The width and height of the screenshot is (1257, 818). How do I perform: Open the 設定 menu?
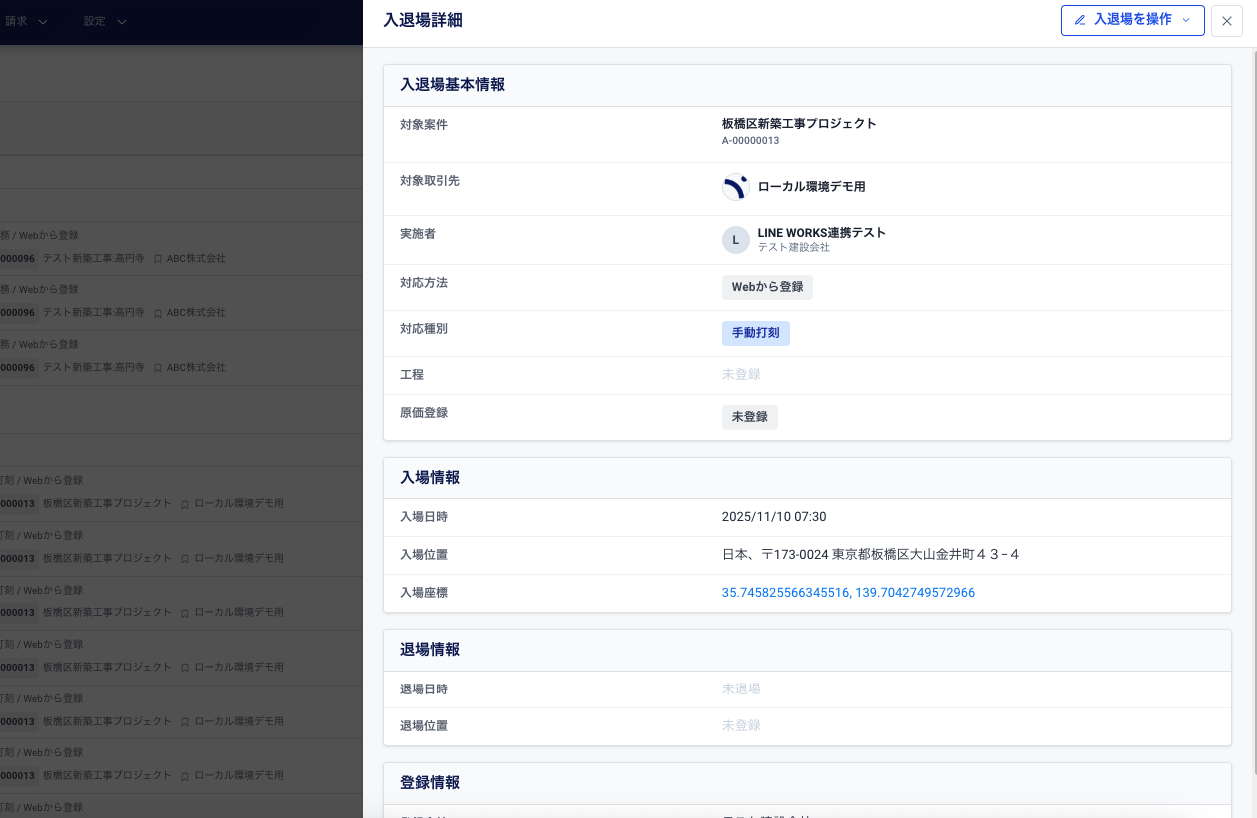coord(95,21)
